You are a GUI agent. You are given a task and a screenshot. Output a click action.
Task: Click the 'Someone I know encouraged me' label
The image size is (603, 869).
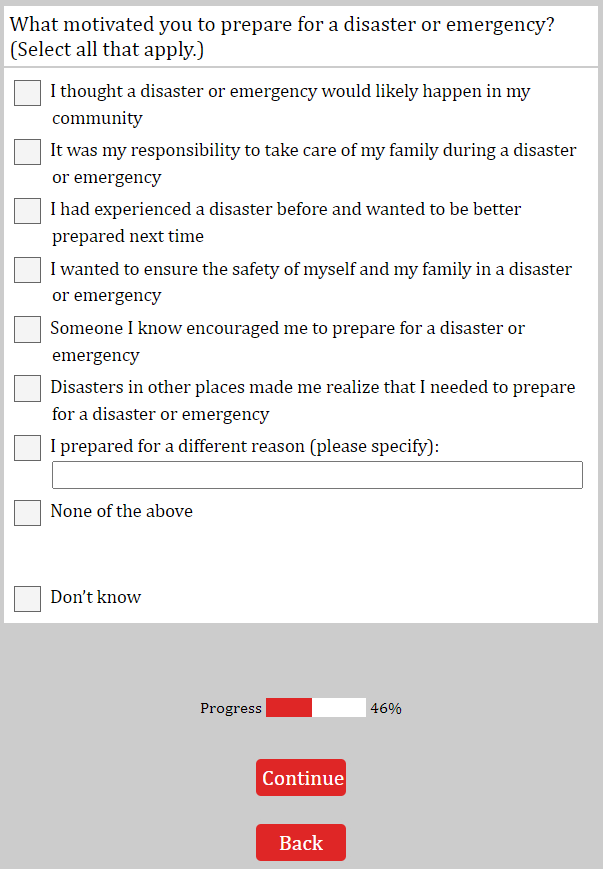[x=288, y=341]
